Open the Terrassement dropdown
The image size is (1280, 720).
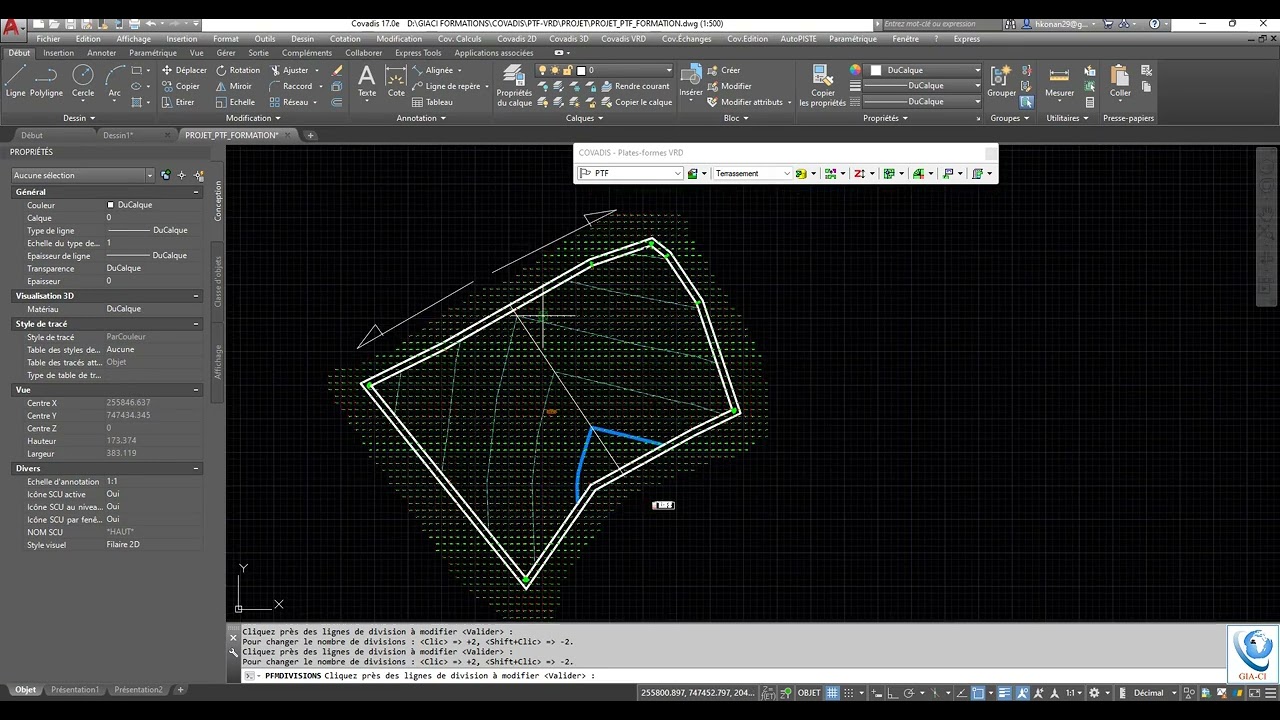[x=752, y=173]
